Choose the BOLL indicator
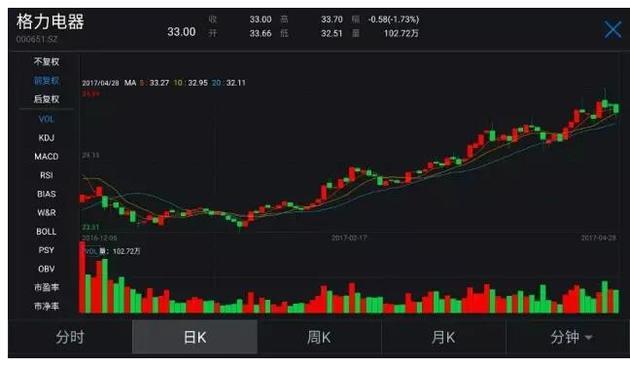 [x=46, y=232]
